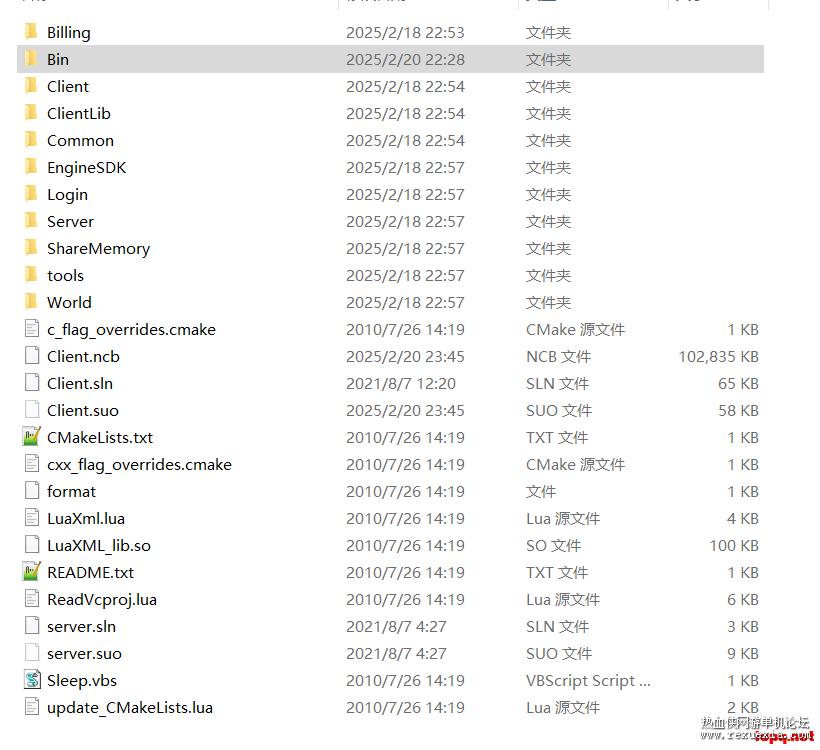
Task: Click the Bin folder name
Action: coord(58,59)
